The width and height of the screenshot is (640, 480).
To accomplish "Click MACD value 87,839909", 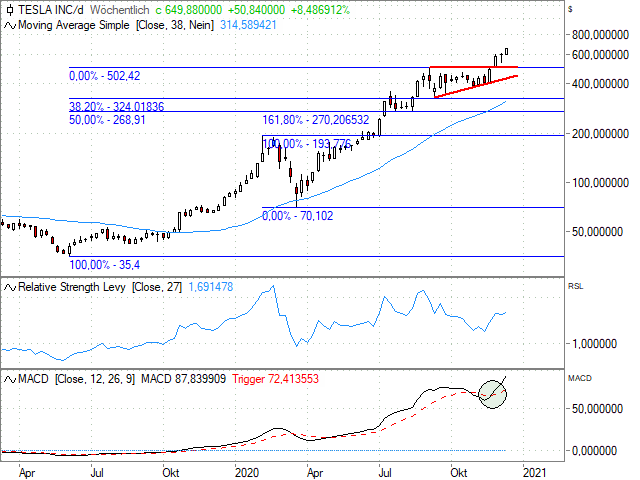I will 183,379.
